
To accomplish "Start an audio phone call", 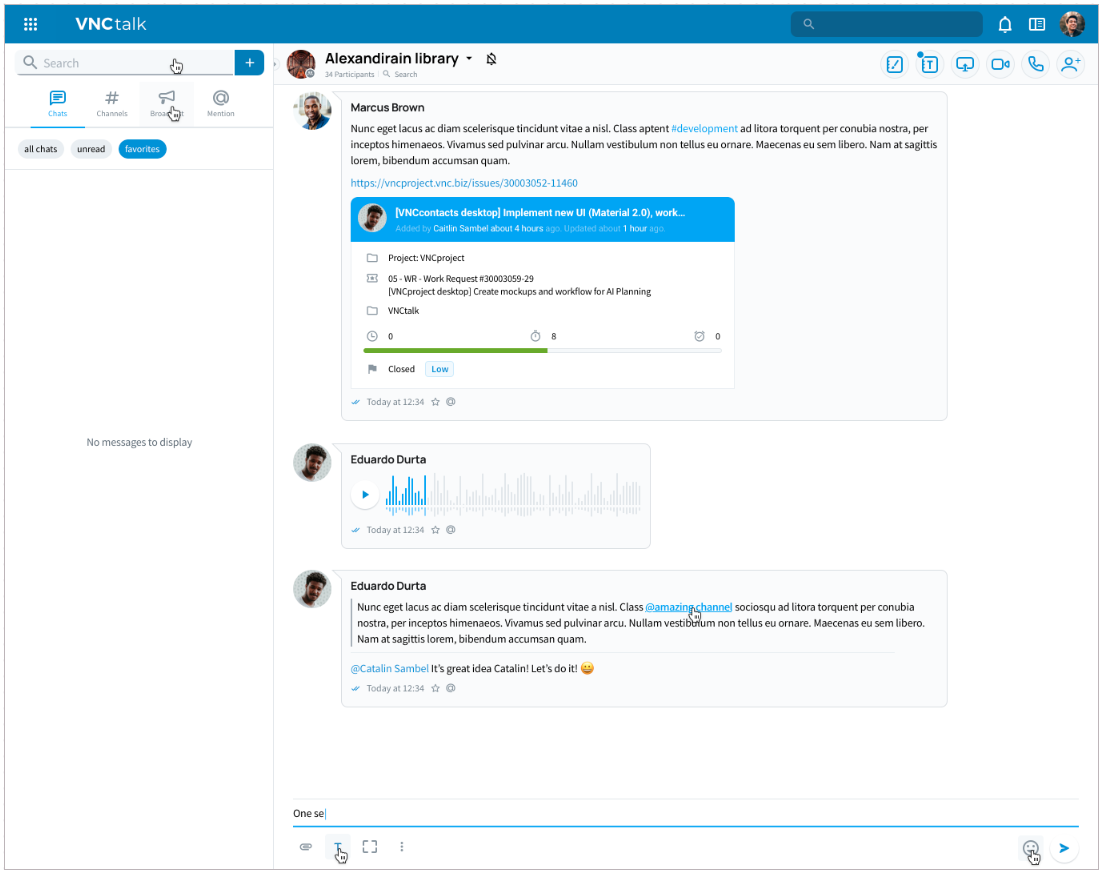I will (x=1035, y=64).
